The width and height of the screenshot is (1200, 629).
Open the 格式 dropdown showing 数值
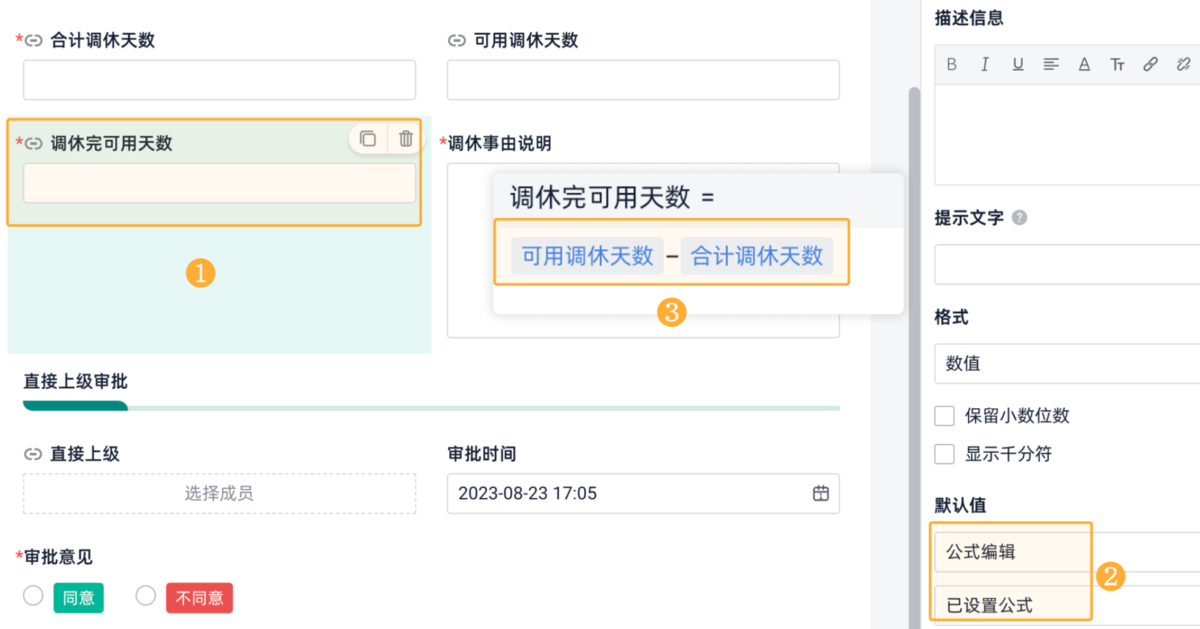(x=1066, y=364)
